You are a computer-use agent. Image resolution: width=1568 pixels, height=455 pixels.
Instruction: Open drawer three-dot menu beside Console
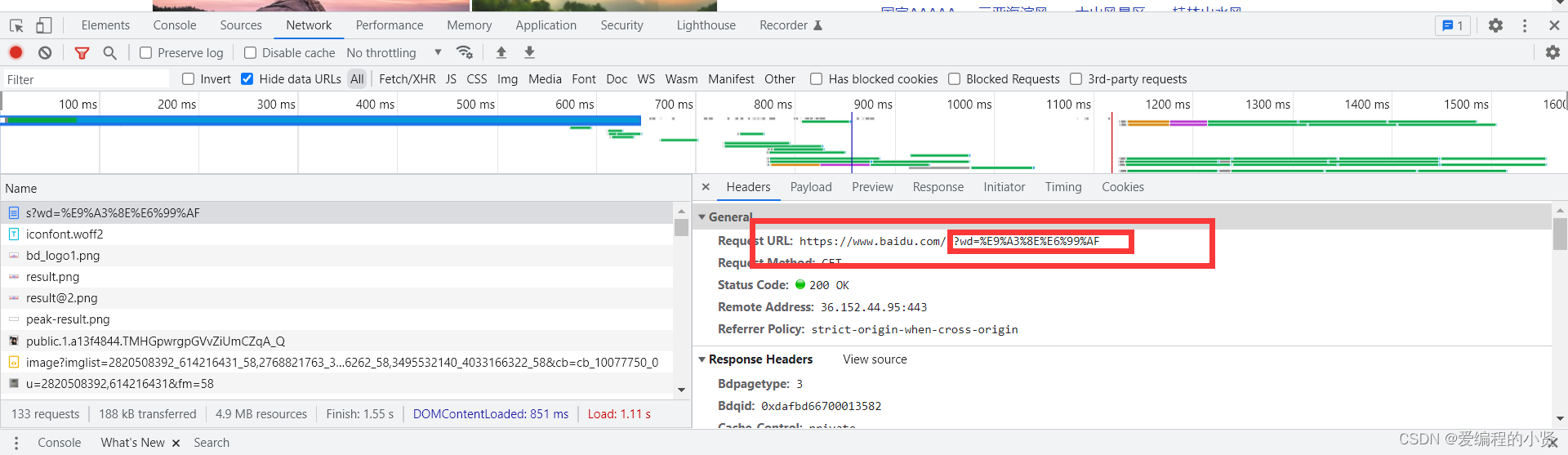[x=16, y=443]
